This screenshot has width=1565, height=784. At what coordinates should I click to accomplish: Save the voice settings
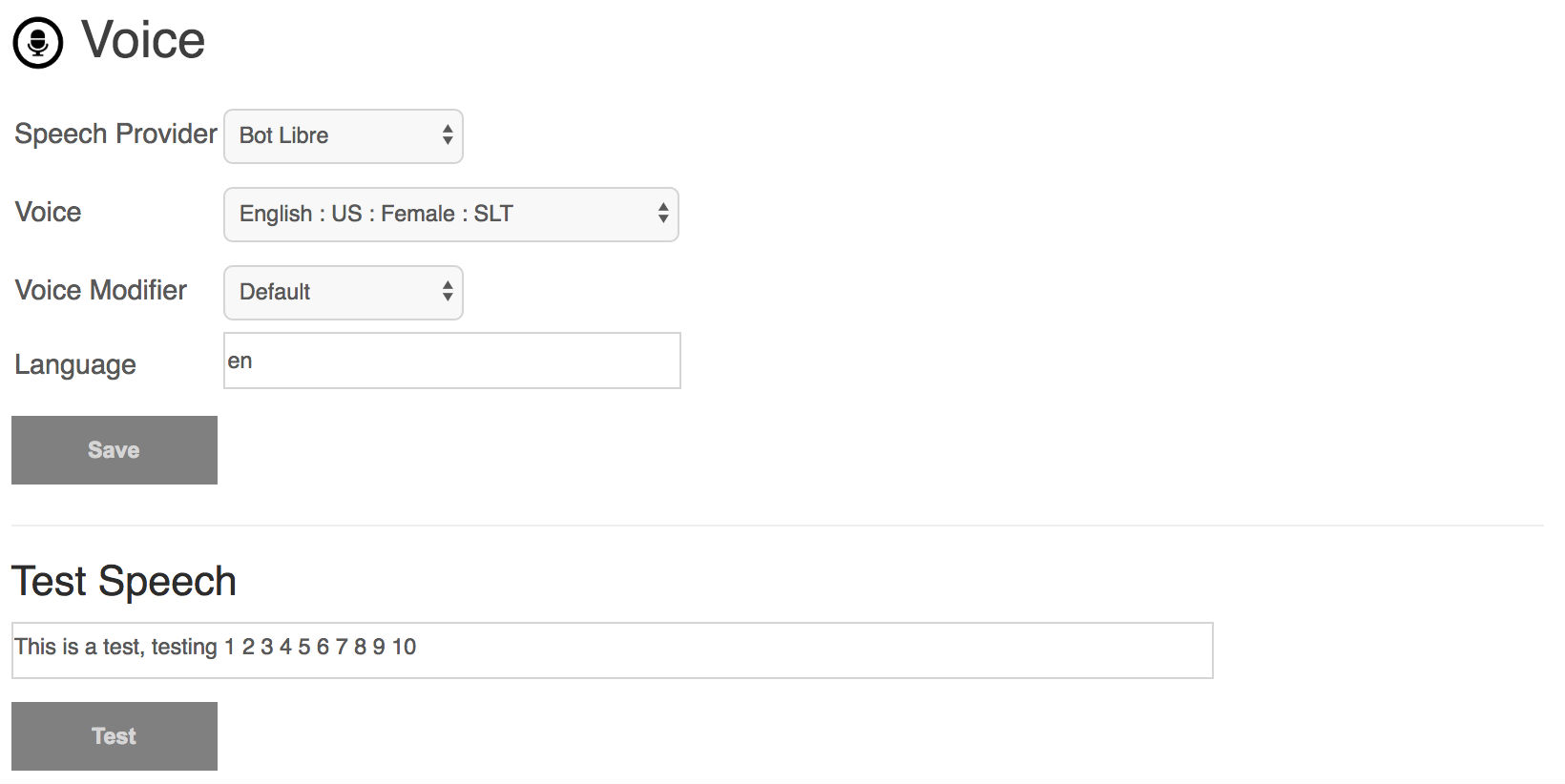pos(115,450)
